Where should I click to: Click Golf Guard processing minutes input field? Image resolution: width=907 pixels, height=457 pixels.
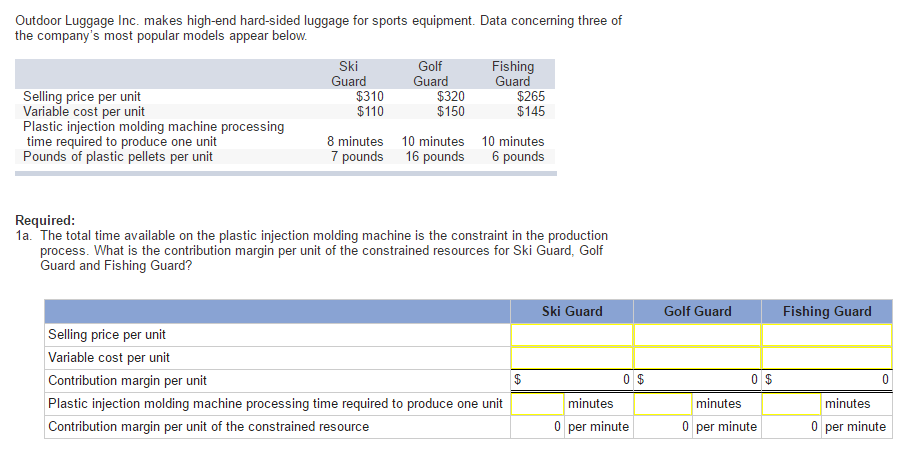coord(663,404)
